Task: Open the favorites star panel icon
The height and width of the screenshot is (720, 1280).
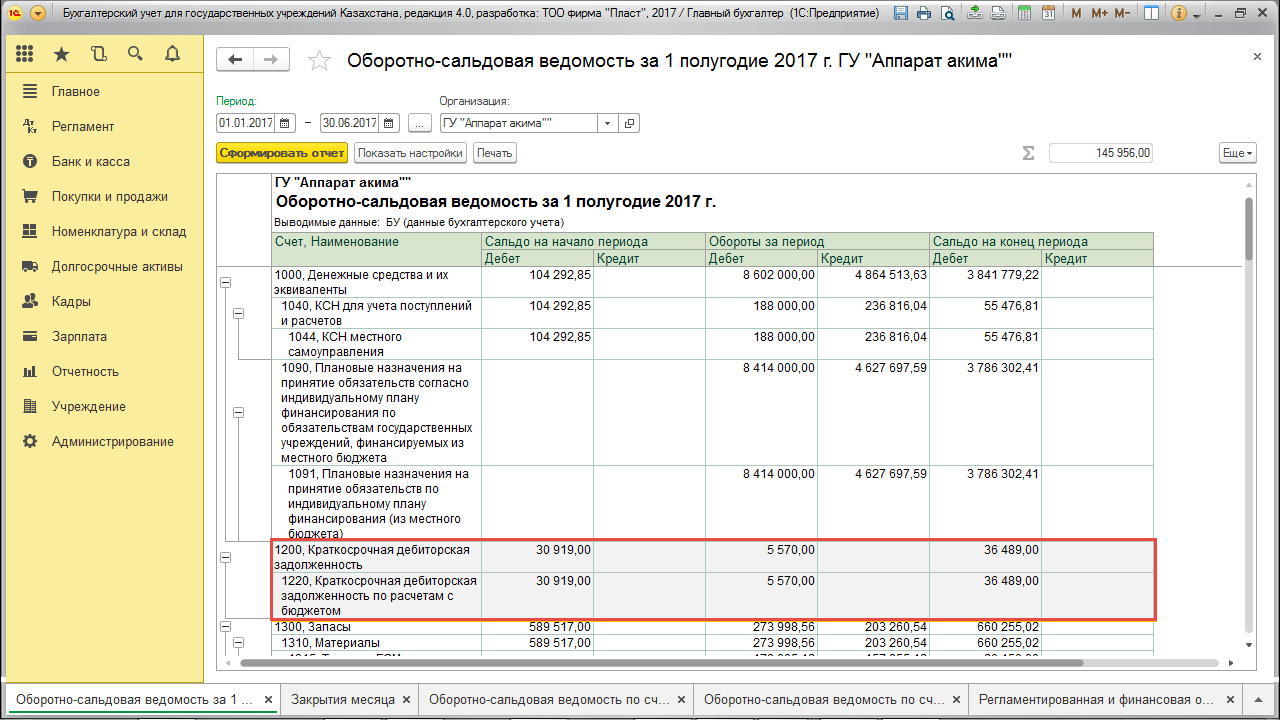Action: pyautogui.click(x=61, y=54)
